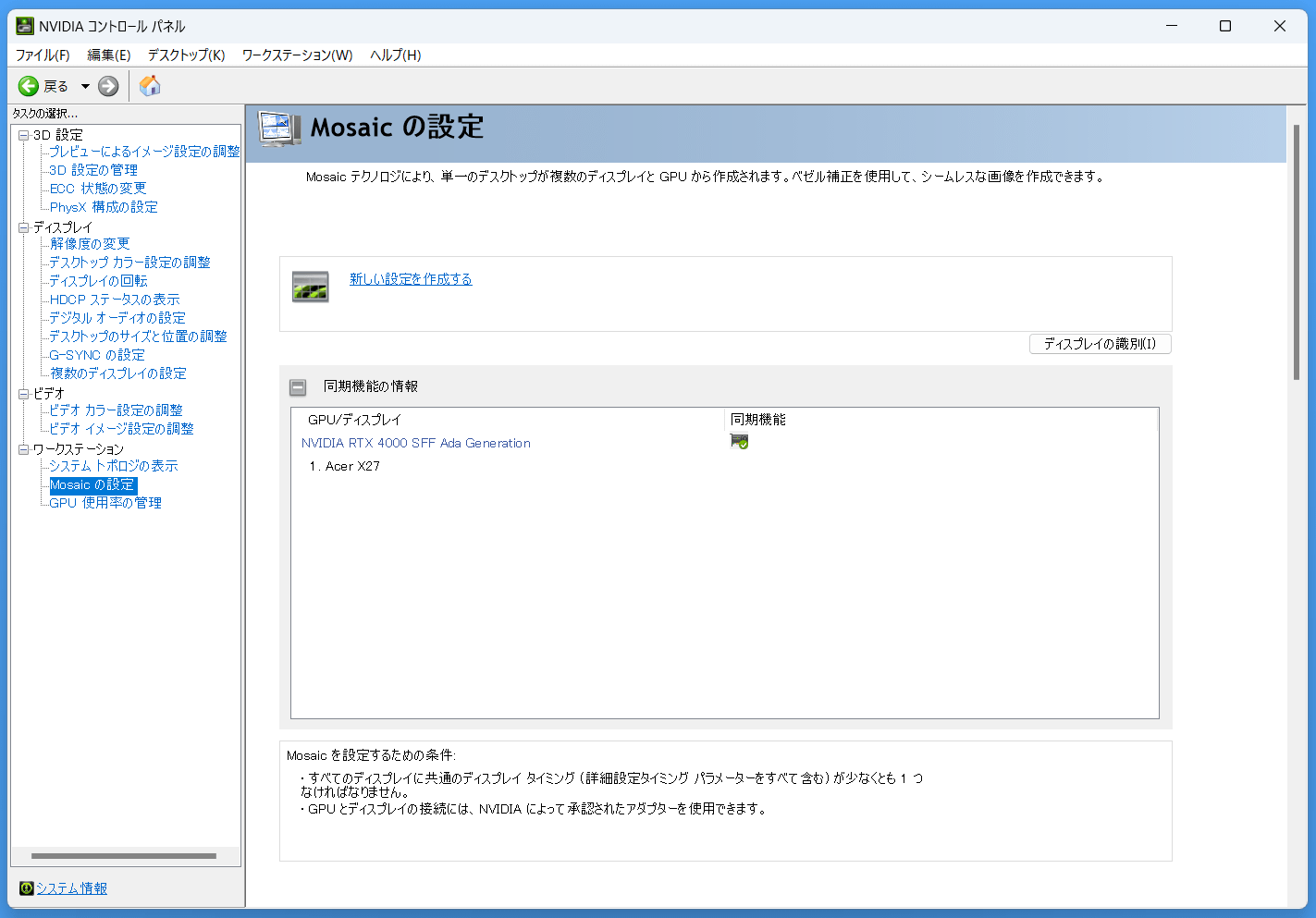Click the NVIDIA app icon in title bar

click(x=25, y=26)
